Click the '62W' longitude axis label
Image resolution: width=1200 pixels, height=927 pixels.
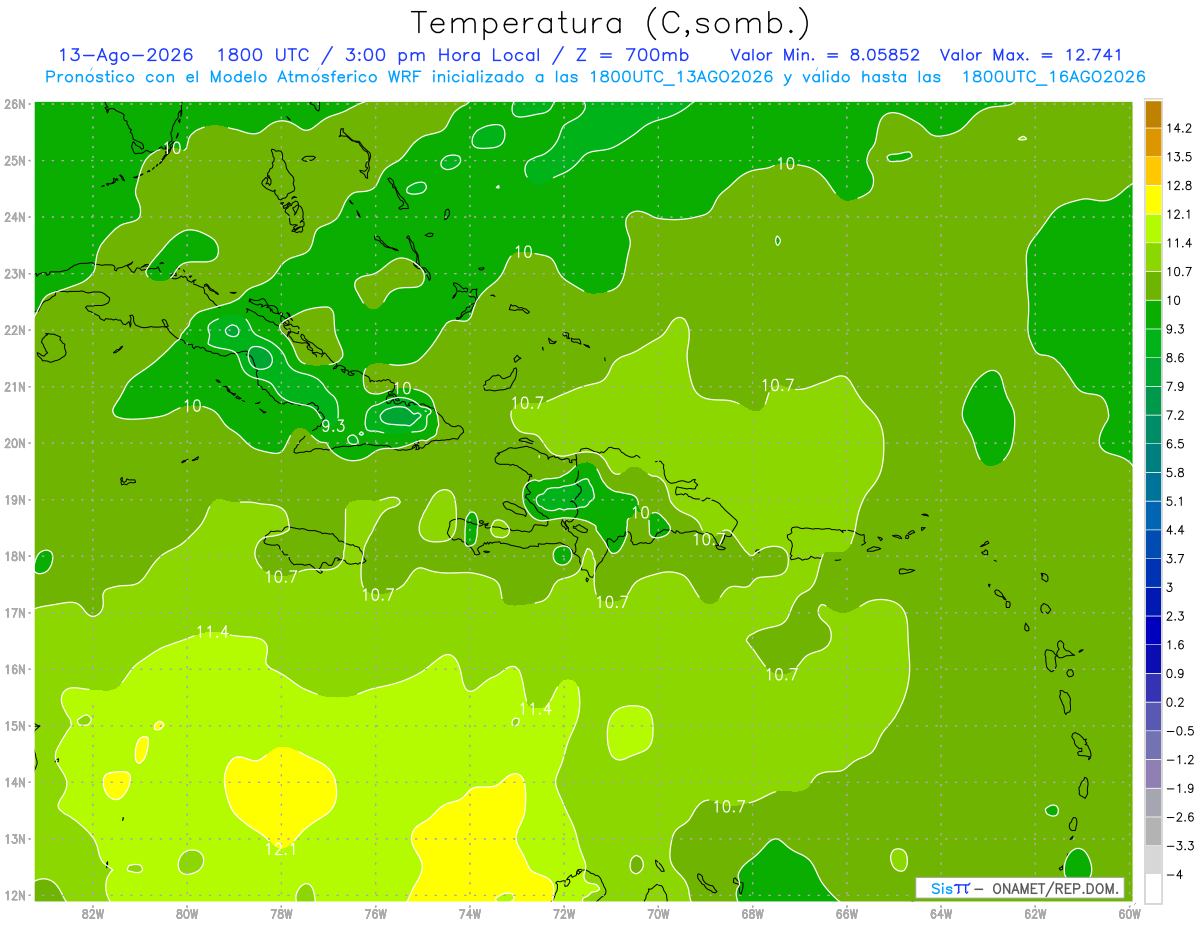click(x=1035, y=913)
